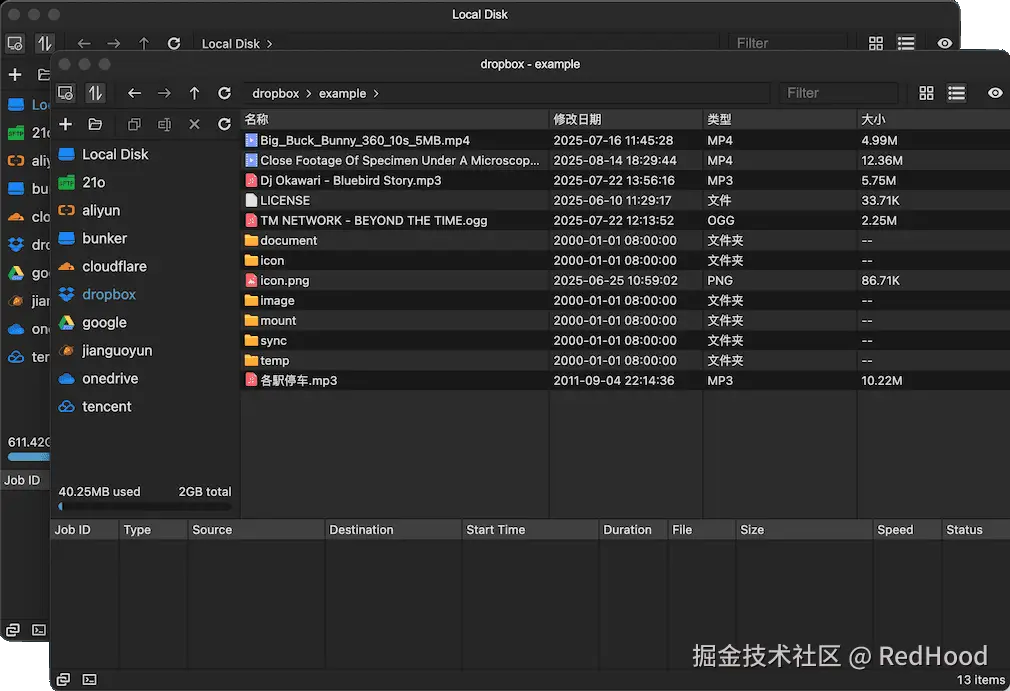This screenshot has height=691, width=1010.
Task: Select the grid view icon
Action: click(x=927, y=92)
